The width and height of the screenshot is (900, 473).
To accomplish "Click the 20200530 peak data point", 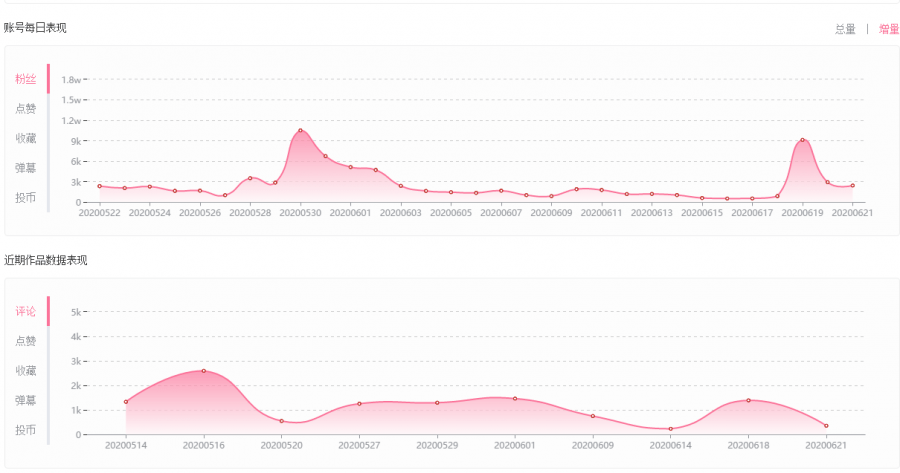I will [300, 130].
